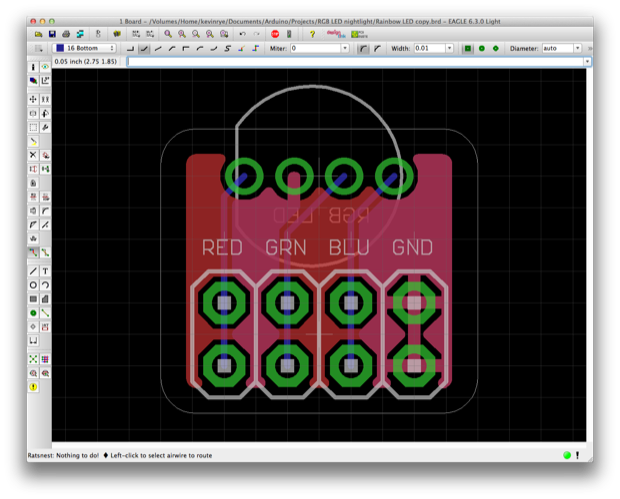620x499 pixels.
Task: Expand the toolbar overflow chevron
Action: coord(590,48)
